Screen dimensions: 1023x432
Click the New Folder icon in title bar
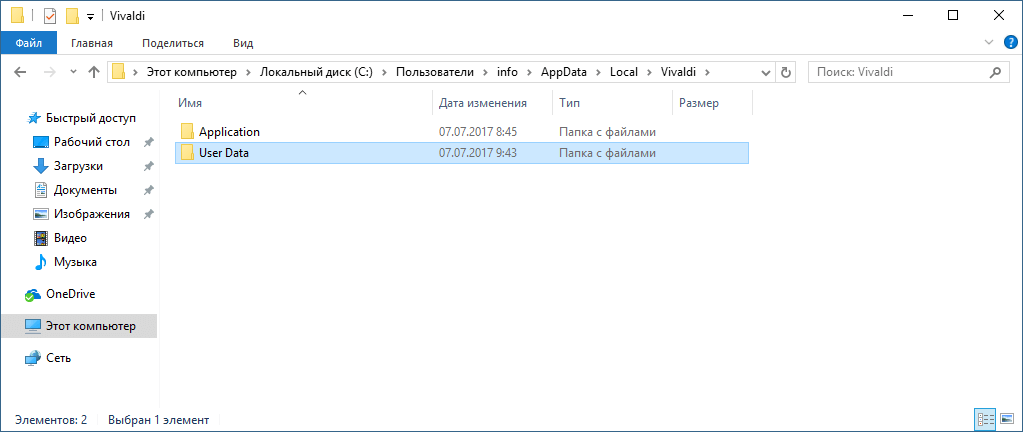72,15
